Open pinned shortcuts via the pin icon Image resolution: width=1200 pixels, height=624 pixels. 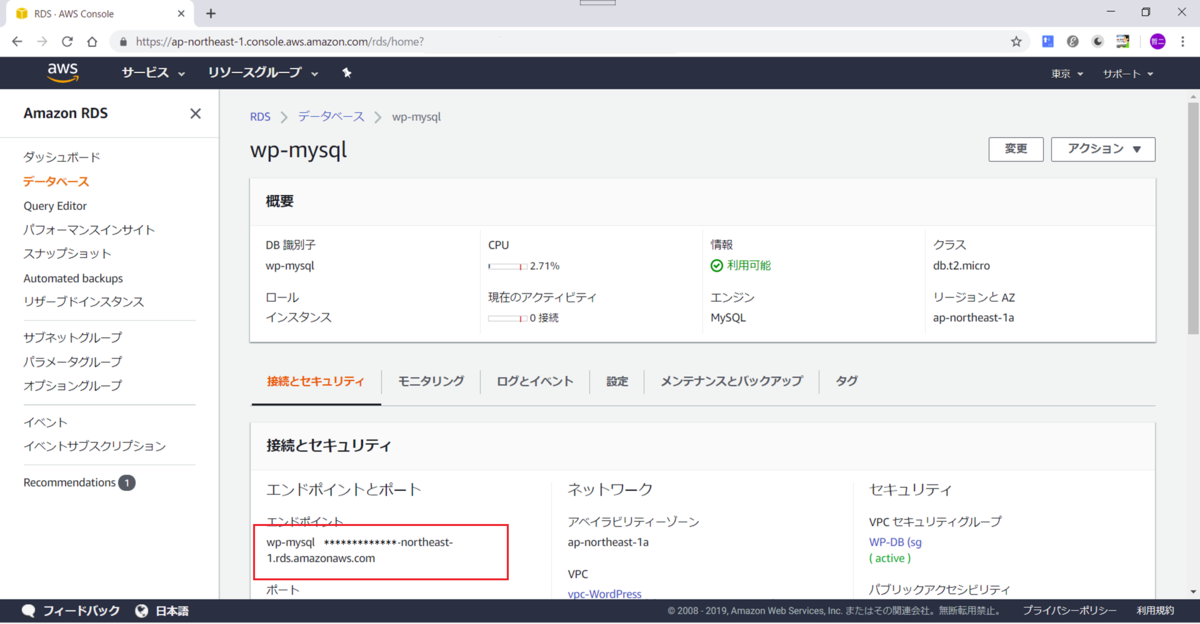pos(346,72)
